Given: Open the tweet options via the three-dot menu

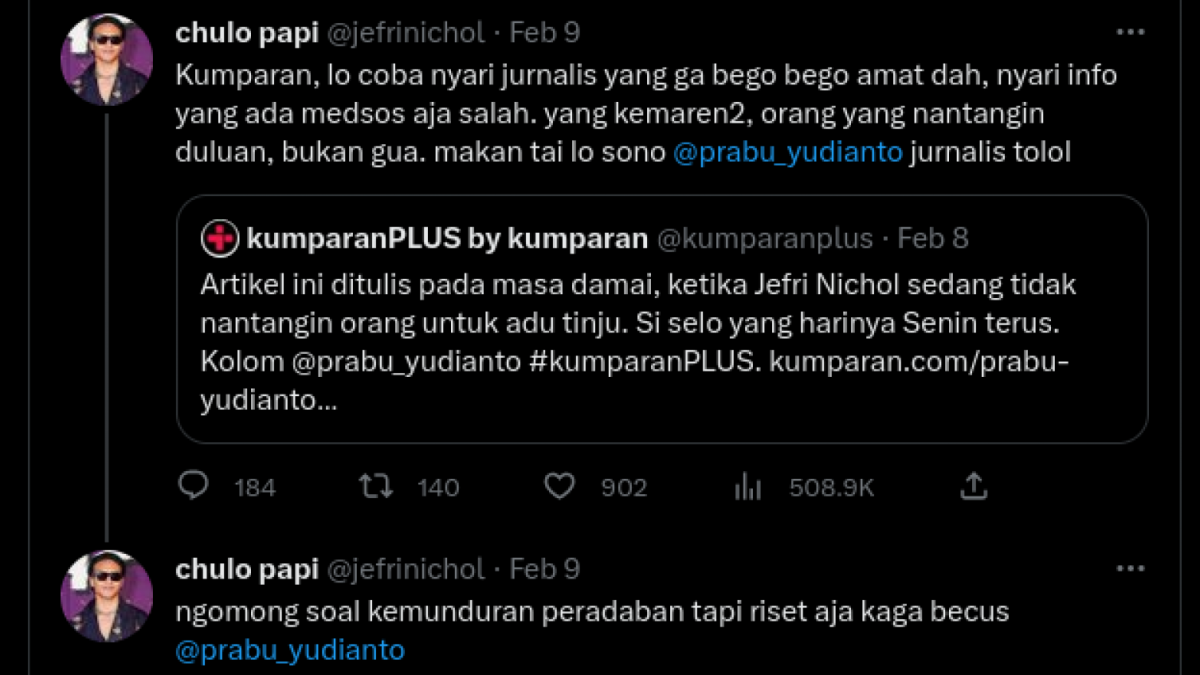Looking at the screenshot, I should [x=1129, y=32].
